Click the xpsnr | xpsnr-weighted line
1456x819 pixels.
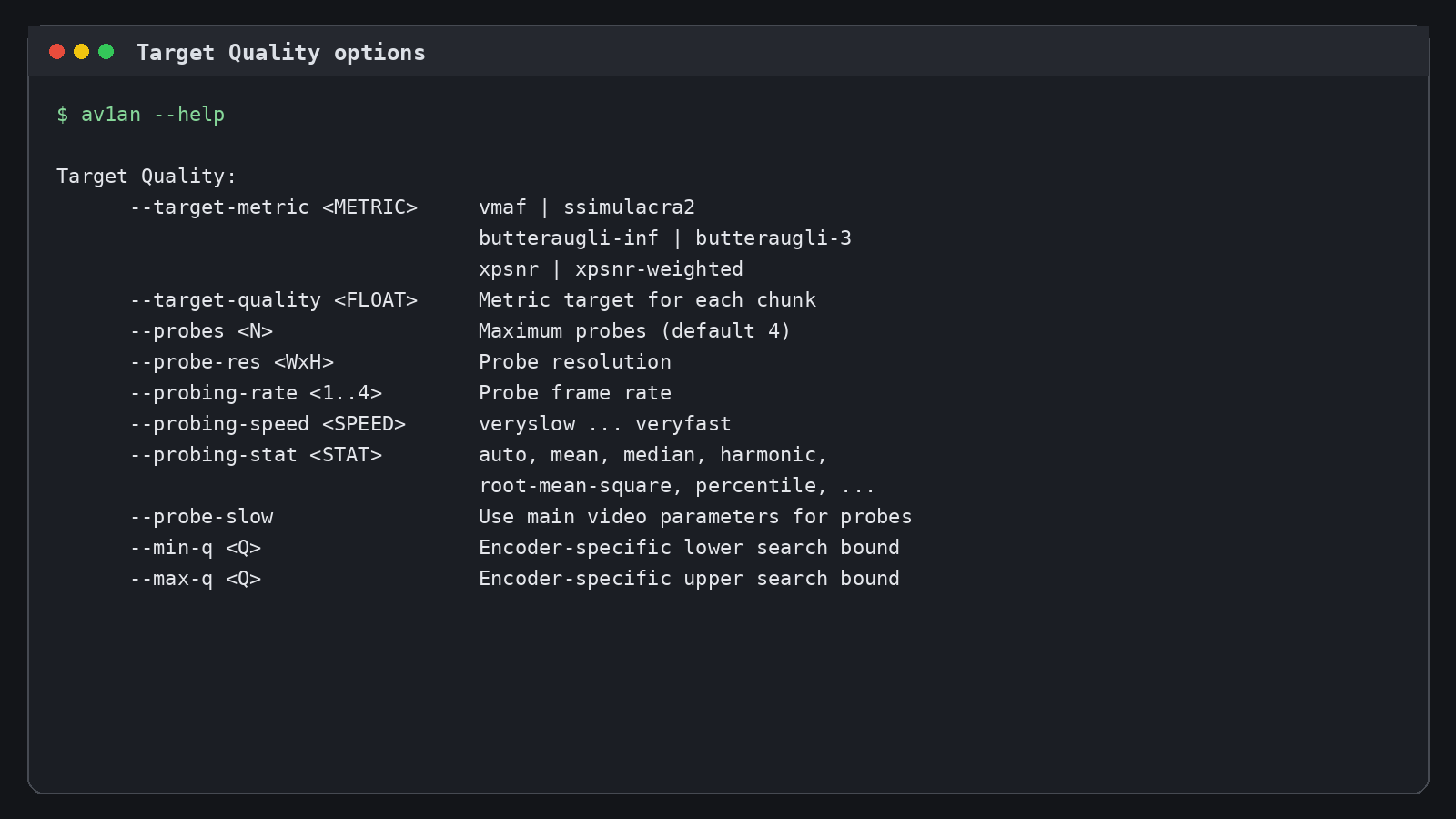click(x=611, y=269)
